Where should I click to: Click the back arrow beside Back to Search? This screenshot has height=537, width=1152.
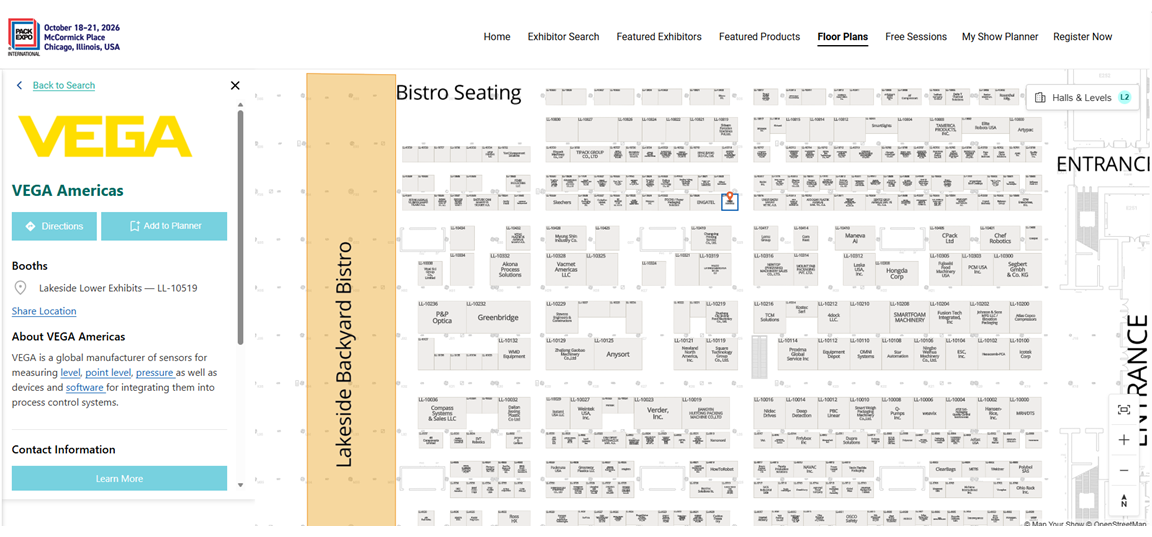(x=20, y=85)
